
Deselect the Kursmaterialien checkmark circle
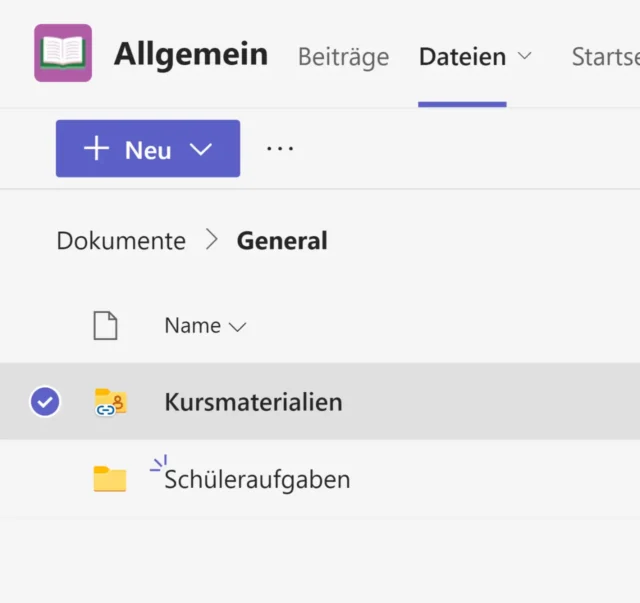[45, 402]
